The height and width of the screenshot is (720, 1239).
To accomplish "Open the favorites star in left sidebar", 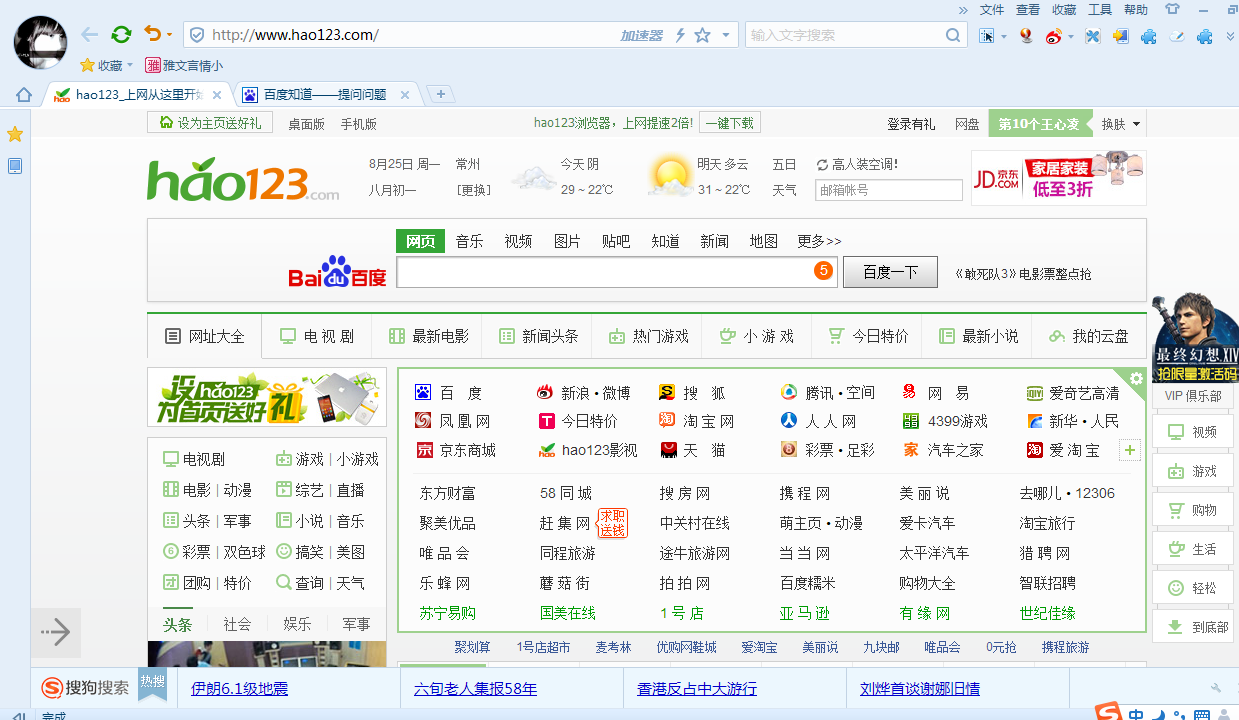I will [15, 134].
